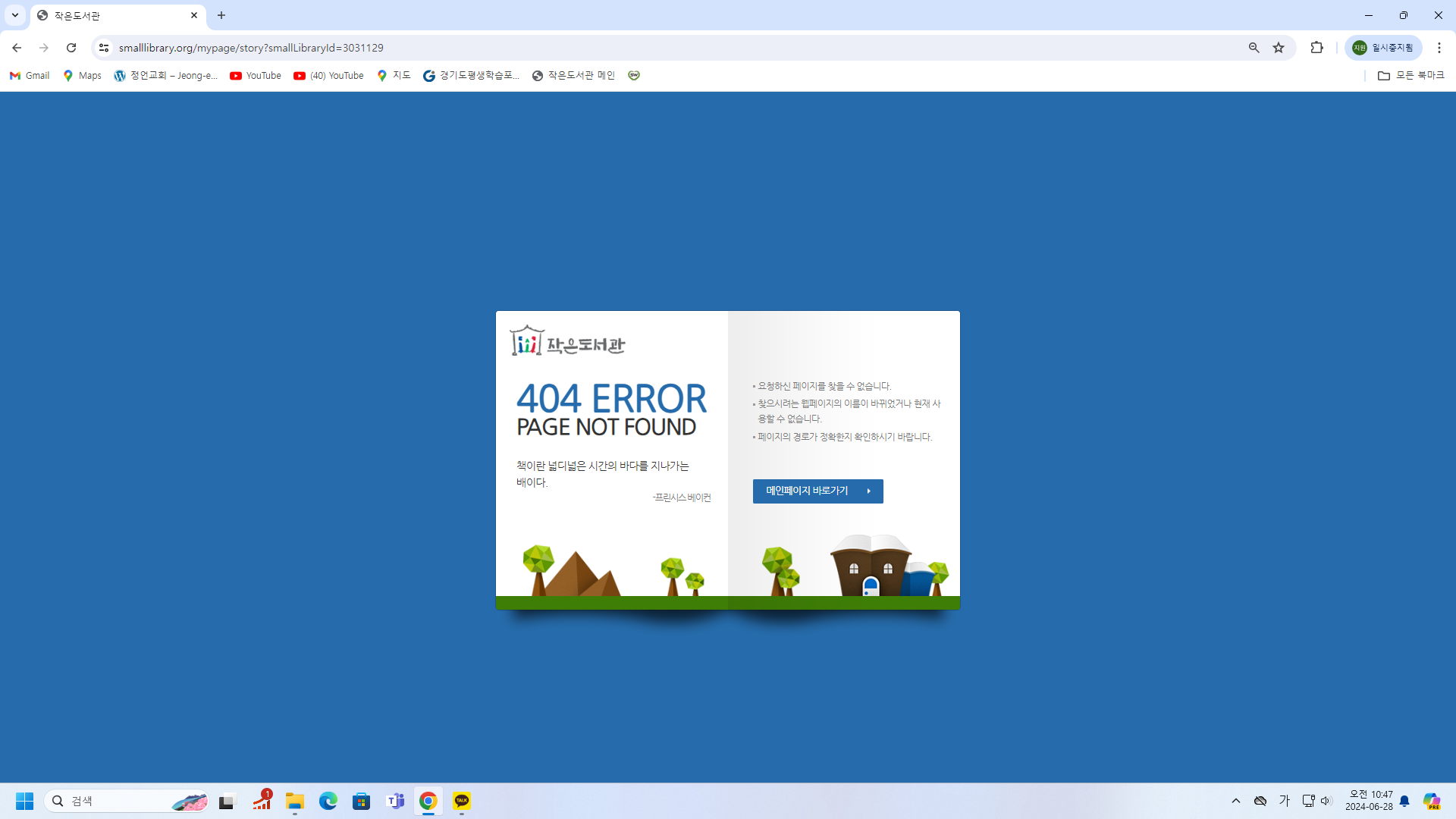1456x819 pixels.
Task: Open the 경기도평생학습포... bookmark
Action: tap(471, 76)
